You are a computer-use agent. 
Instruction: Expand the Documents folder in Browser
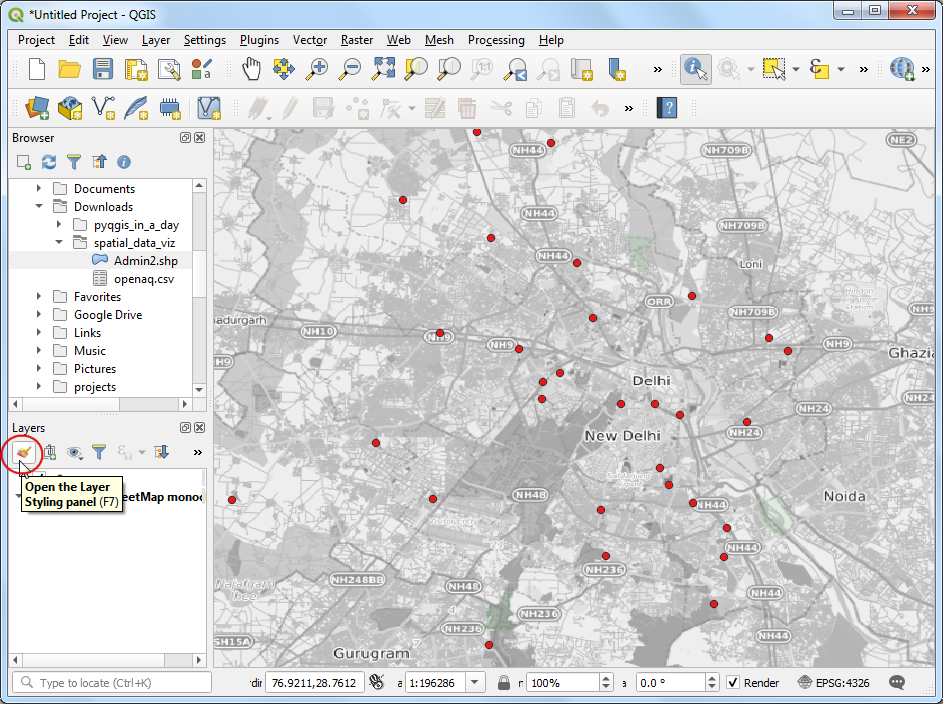point(39,189)
